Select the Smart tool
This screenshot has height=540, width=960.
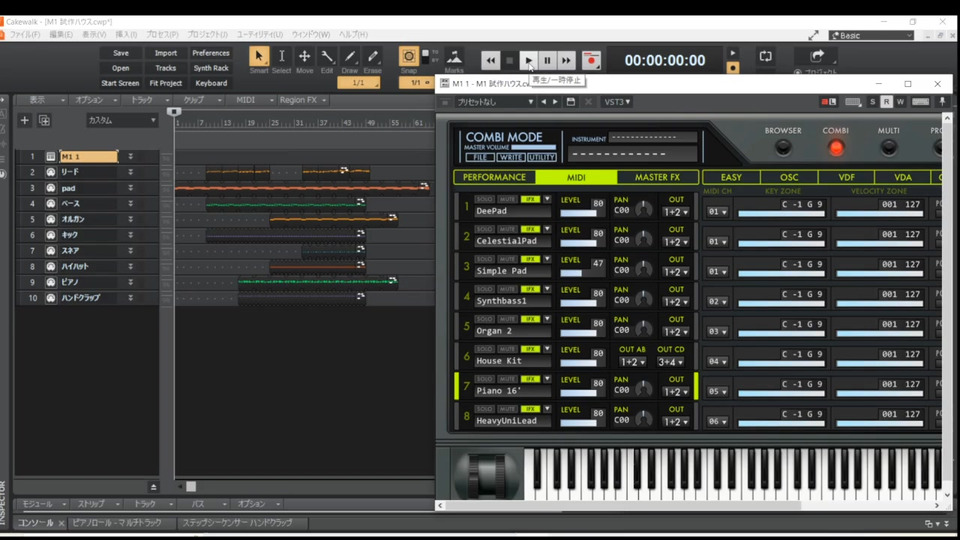click(258, 57)
